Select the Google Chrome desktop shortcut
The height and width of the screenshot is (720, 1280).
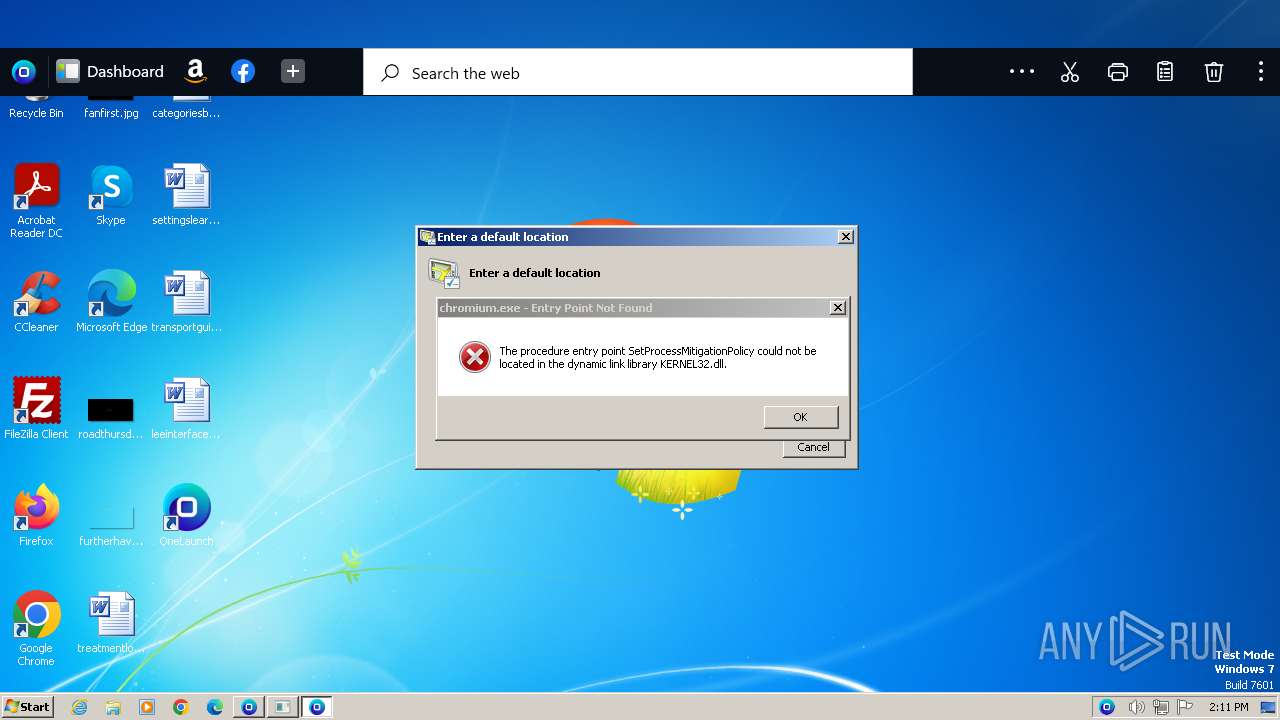pos(36,629)
